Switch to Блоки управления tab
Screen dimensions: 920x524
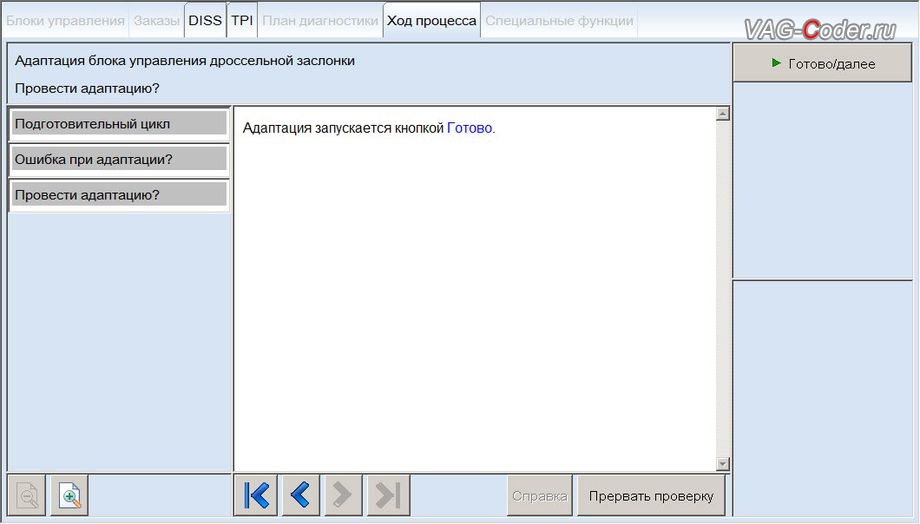(65, 21)
